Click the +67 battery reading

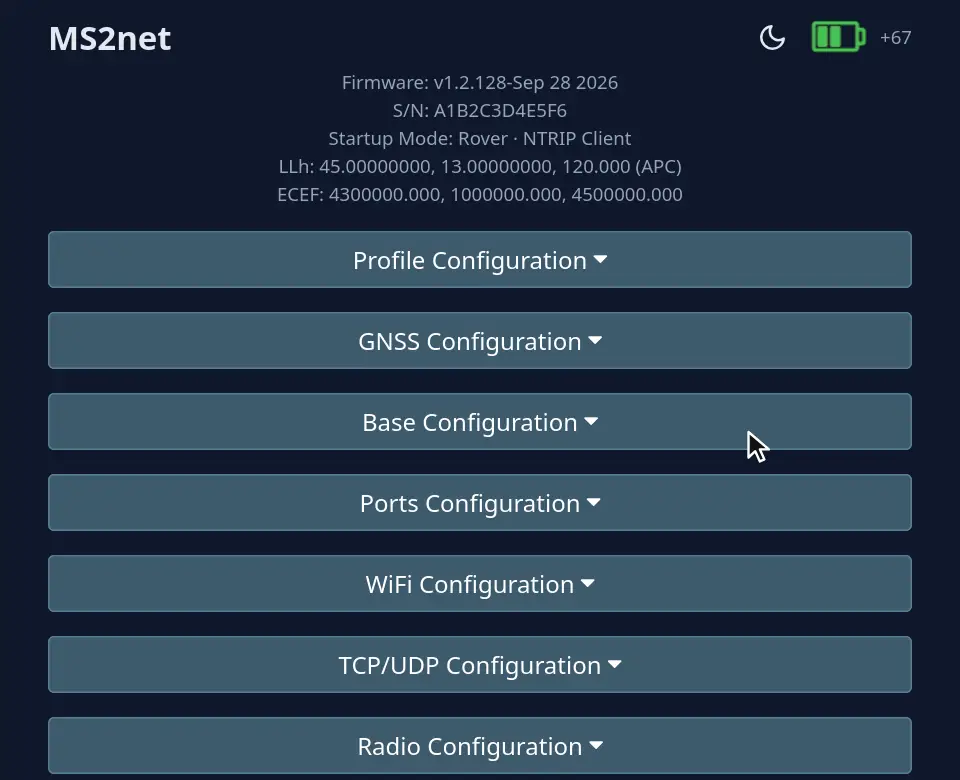895,37
